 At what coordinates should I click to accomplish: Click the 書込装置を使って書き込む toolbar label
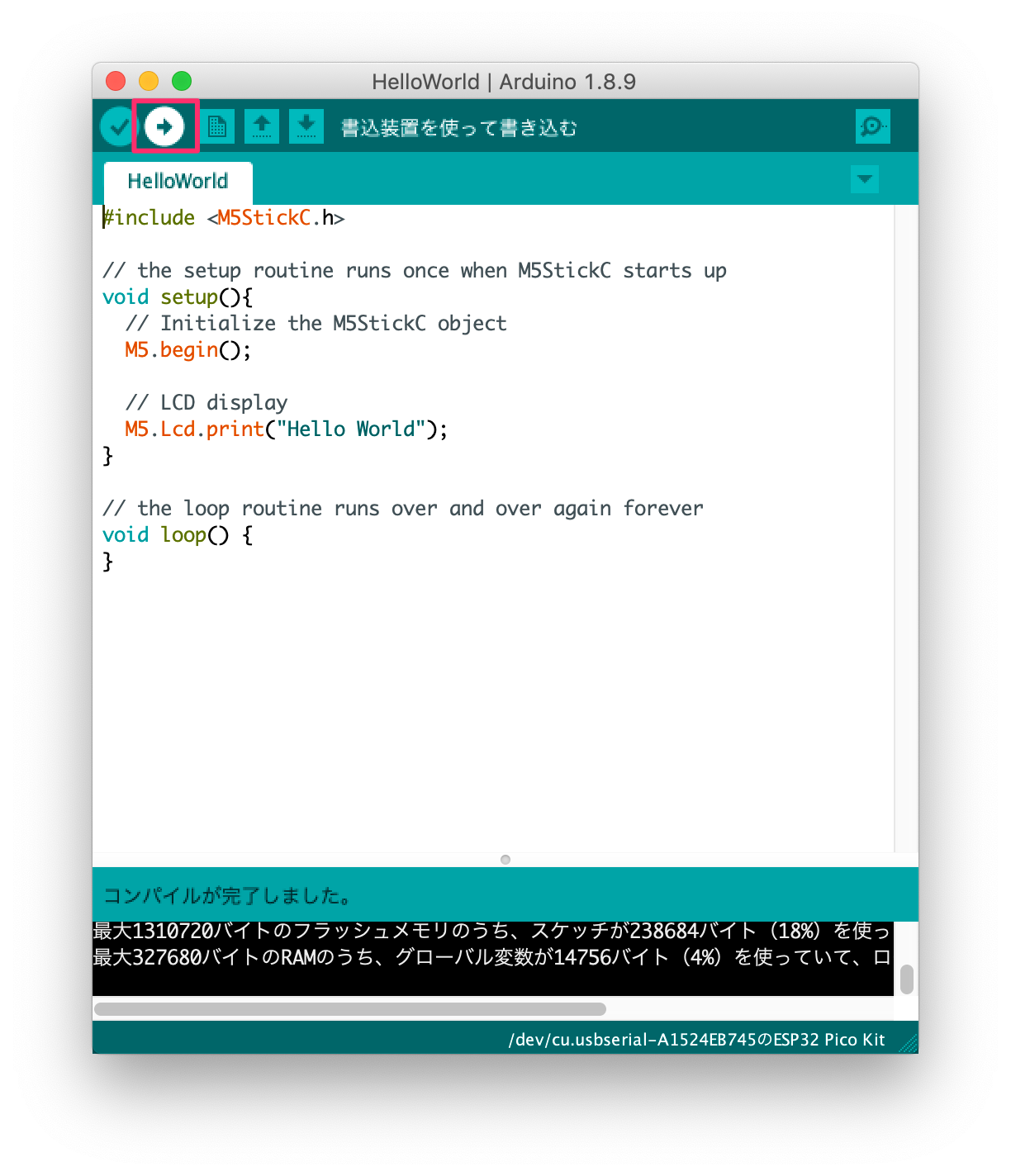459,128
